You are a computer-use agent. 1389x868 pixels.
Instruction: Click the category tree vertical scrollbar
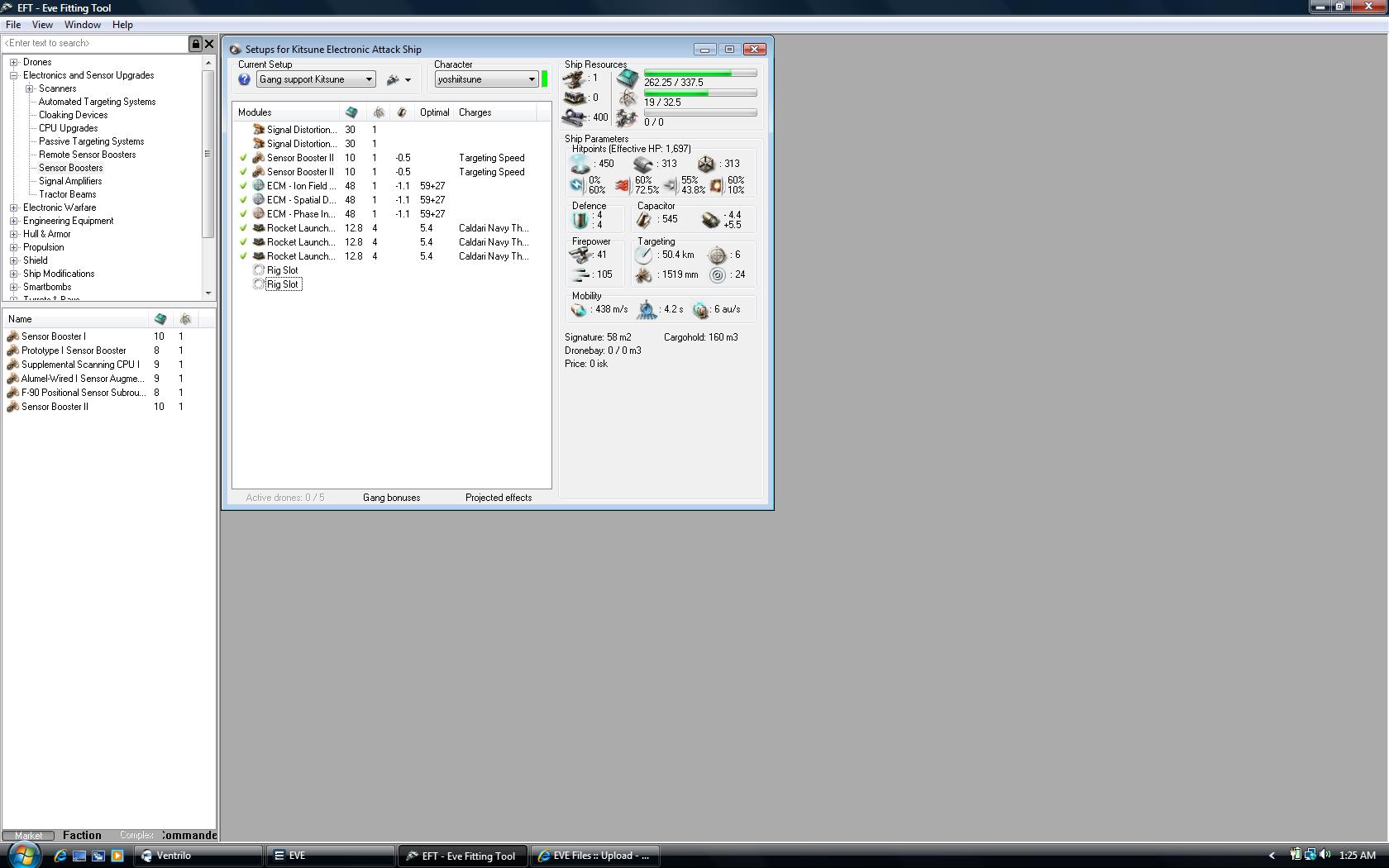(x=208, y=178)
